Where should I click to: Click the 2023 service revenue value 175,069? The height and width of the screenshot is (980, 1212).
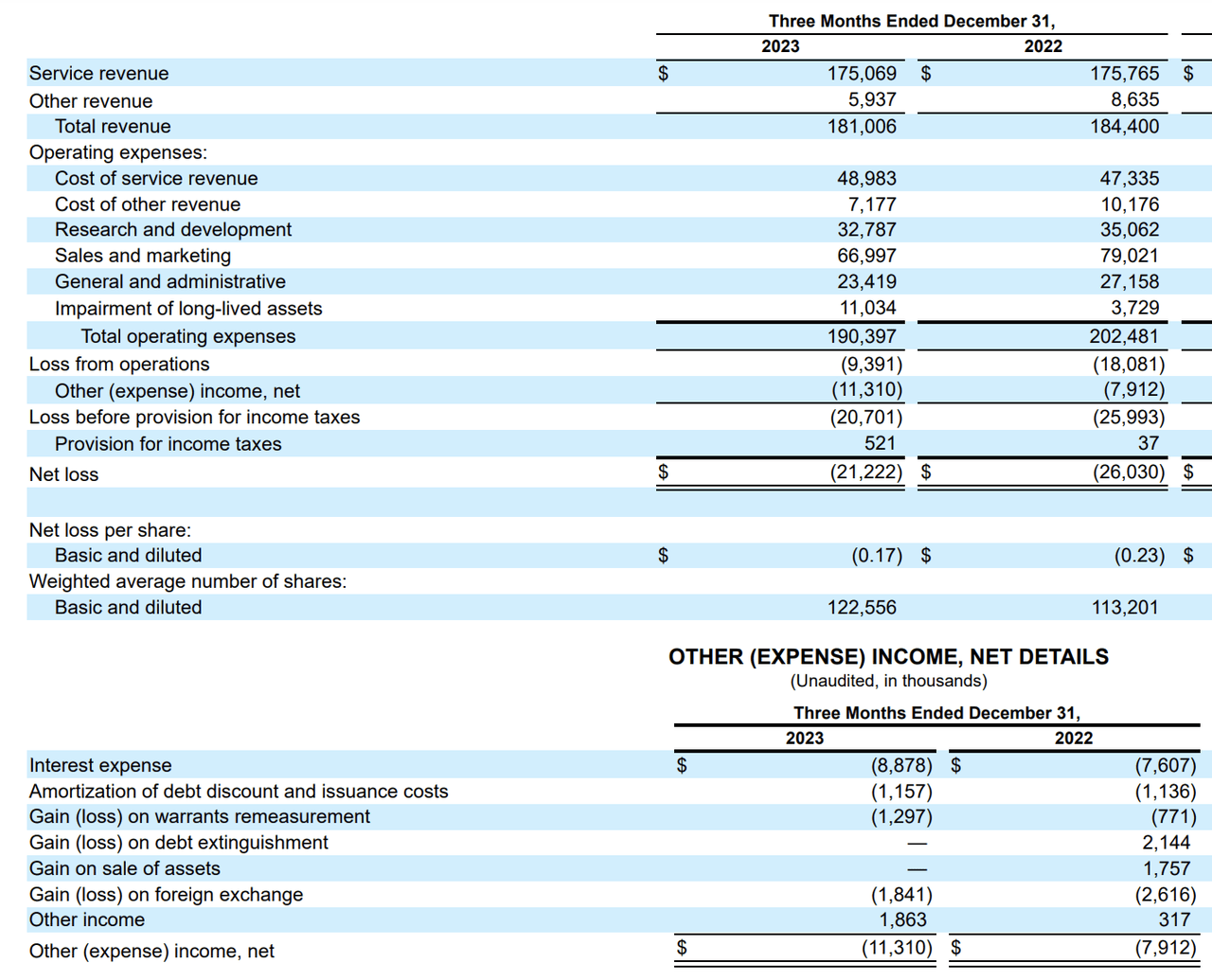click(862, 73)
